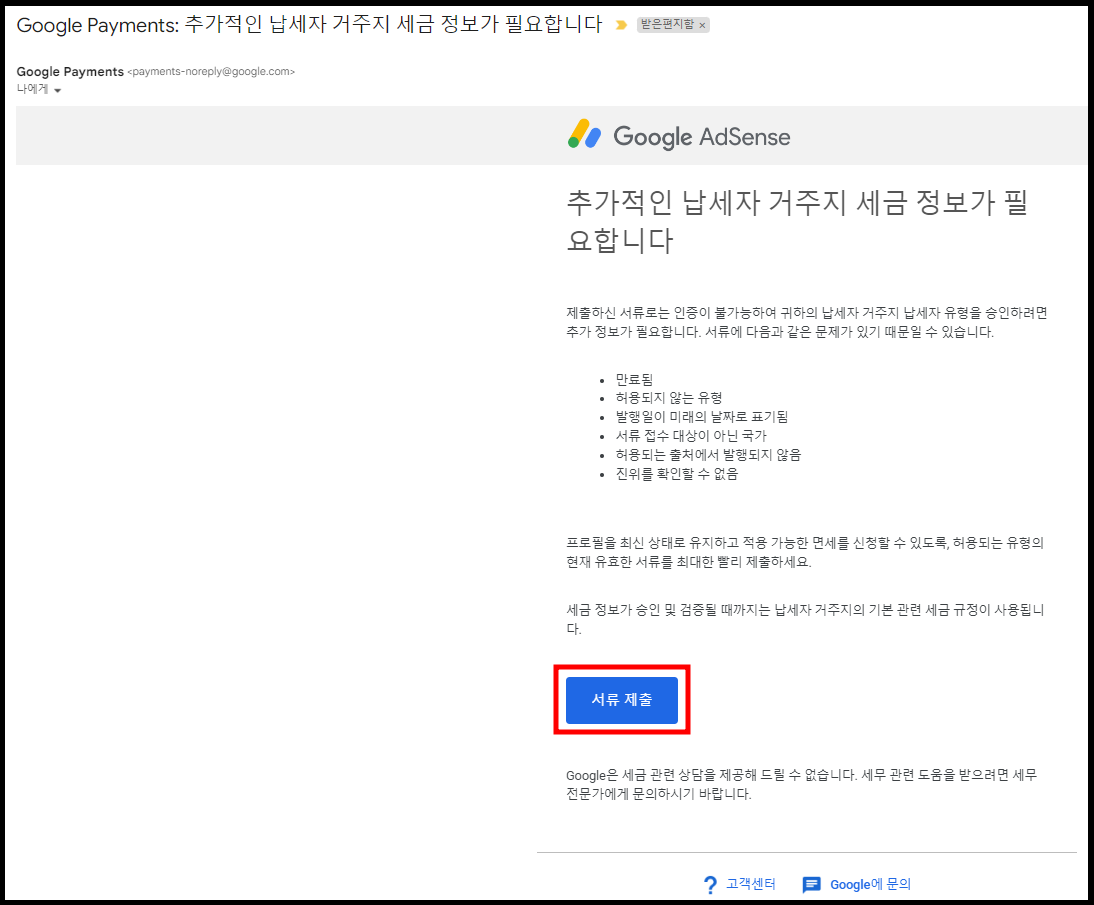
Task: Select sender name Google Payments
Action: tap(70, 71)
